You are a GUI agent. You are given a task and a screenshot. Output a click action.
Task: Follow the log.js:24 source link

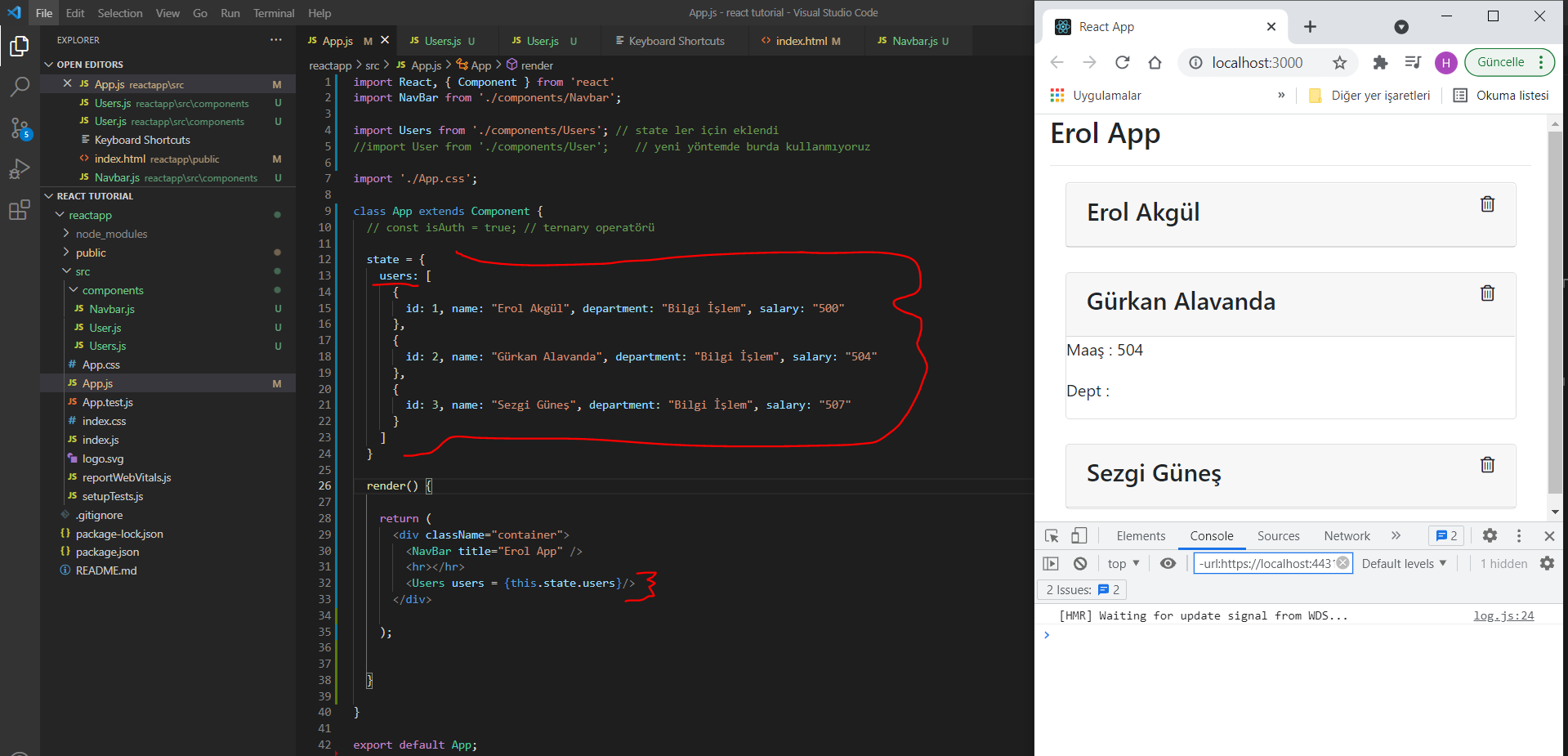[1503, 616]
